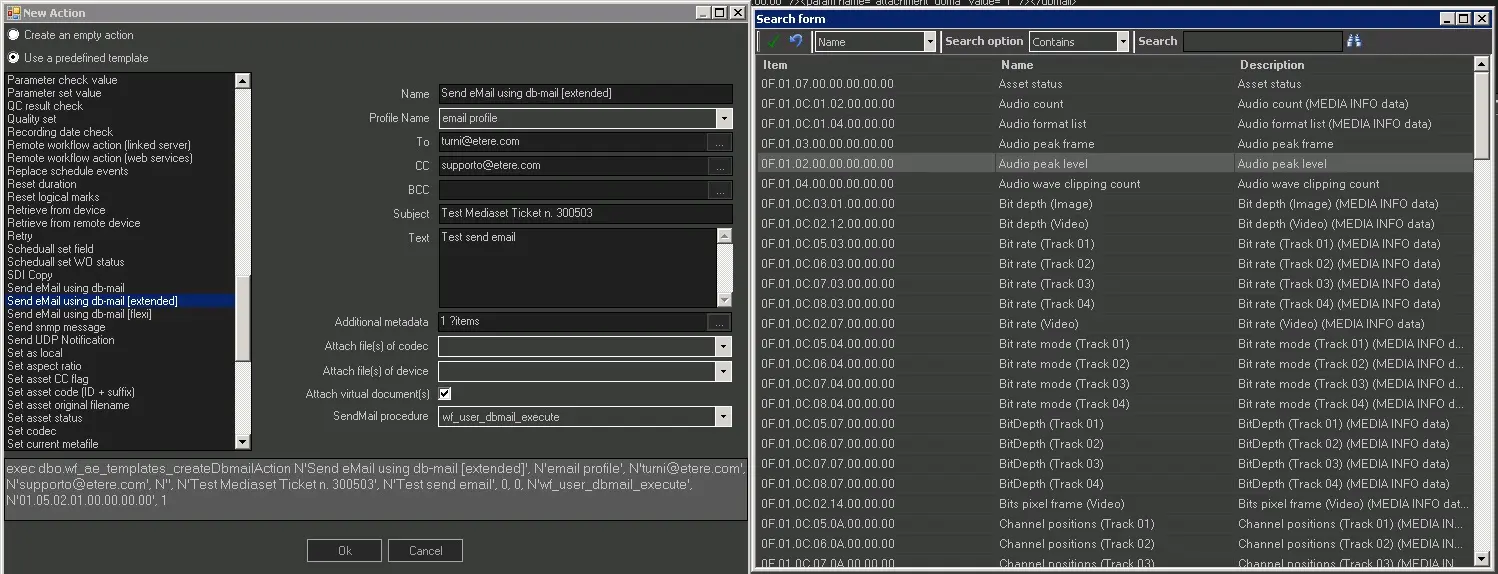Screen dimensions: 1498x574
Task: Open the CC recipients browse button
Action: (720, 166)
